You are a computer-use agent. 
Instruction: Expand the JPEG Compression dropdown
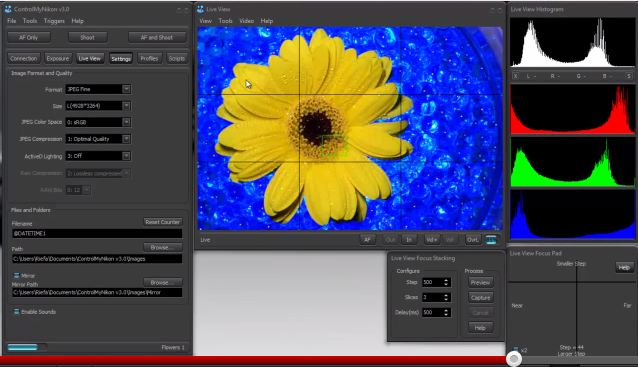127,139
